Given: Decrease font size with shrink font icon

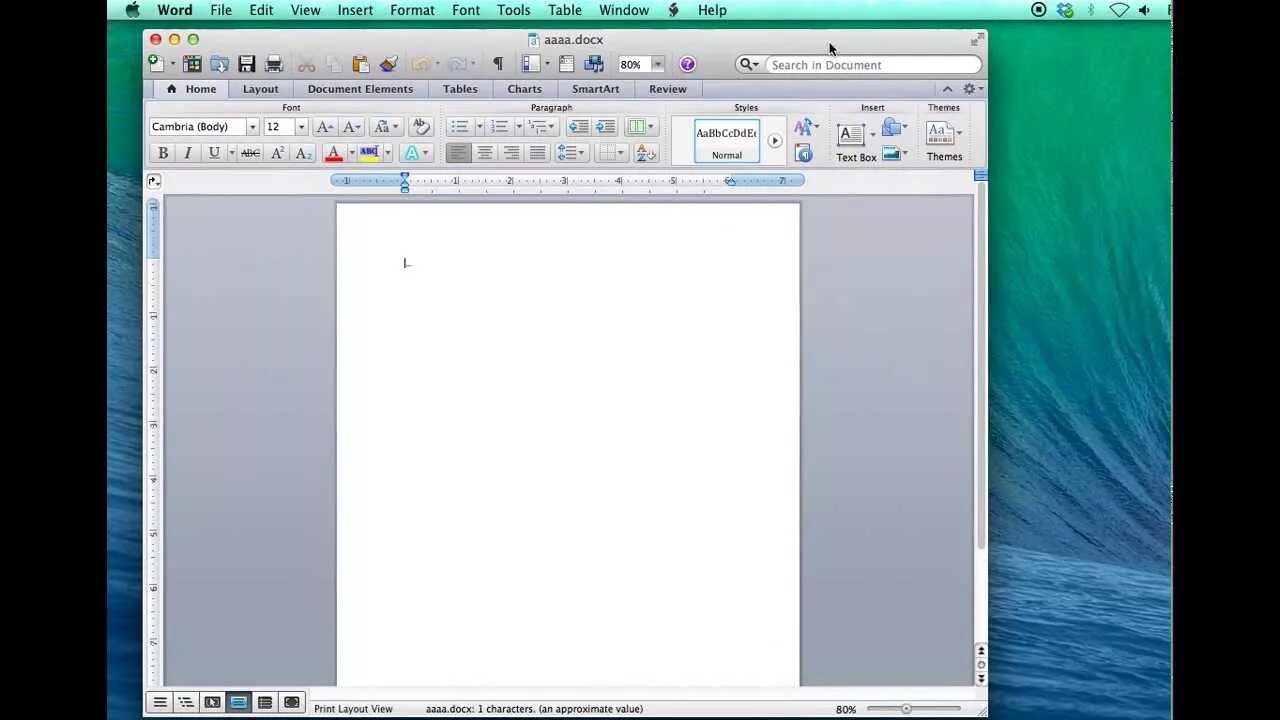Looking at the screenshot, I should 352,127.
